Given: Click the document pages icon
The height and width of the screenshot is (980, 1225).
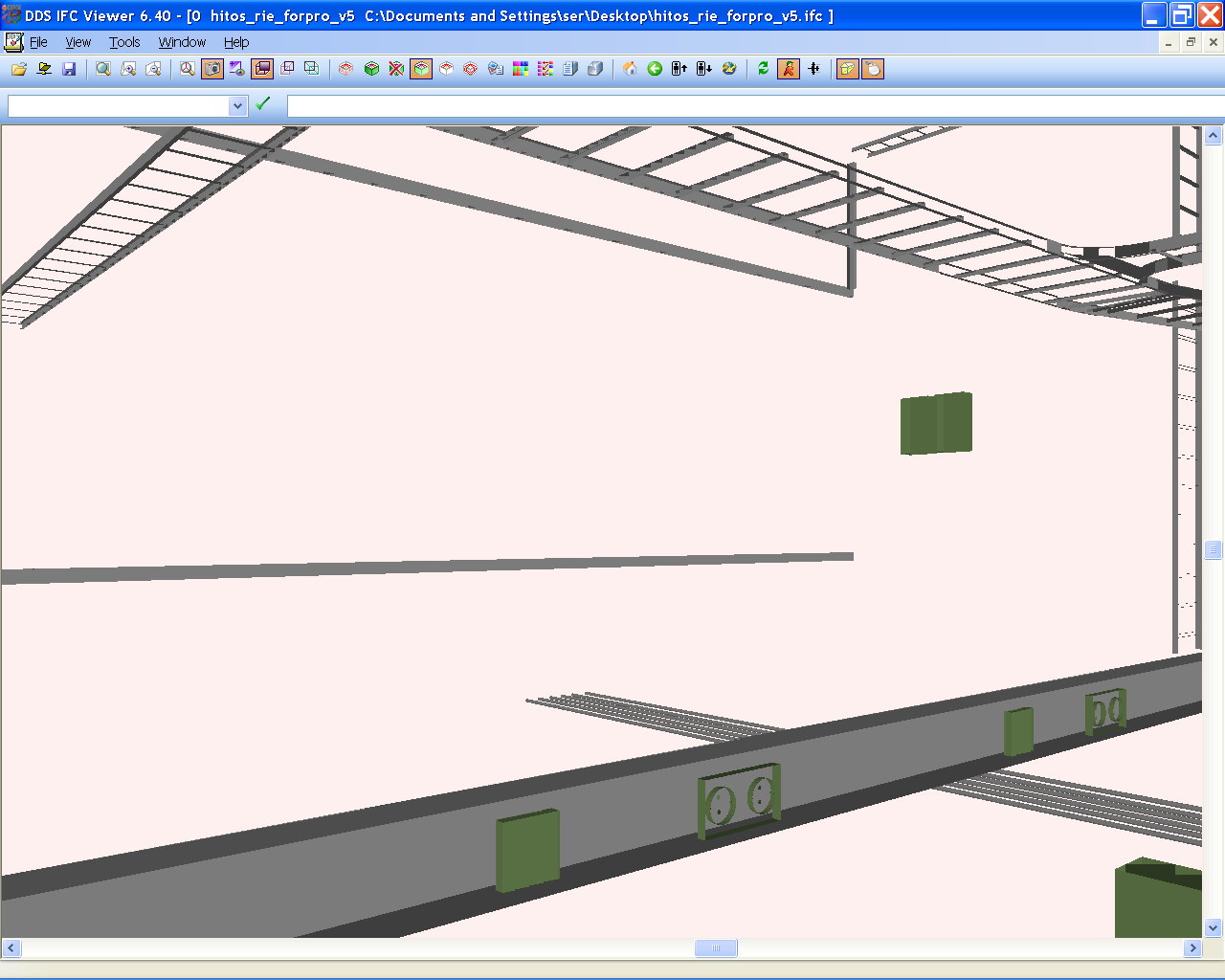Looking at the screenshot, I should click(570, 69).
